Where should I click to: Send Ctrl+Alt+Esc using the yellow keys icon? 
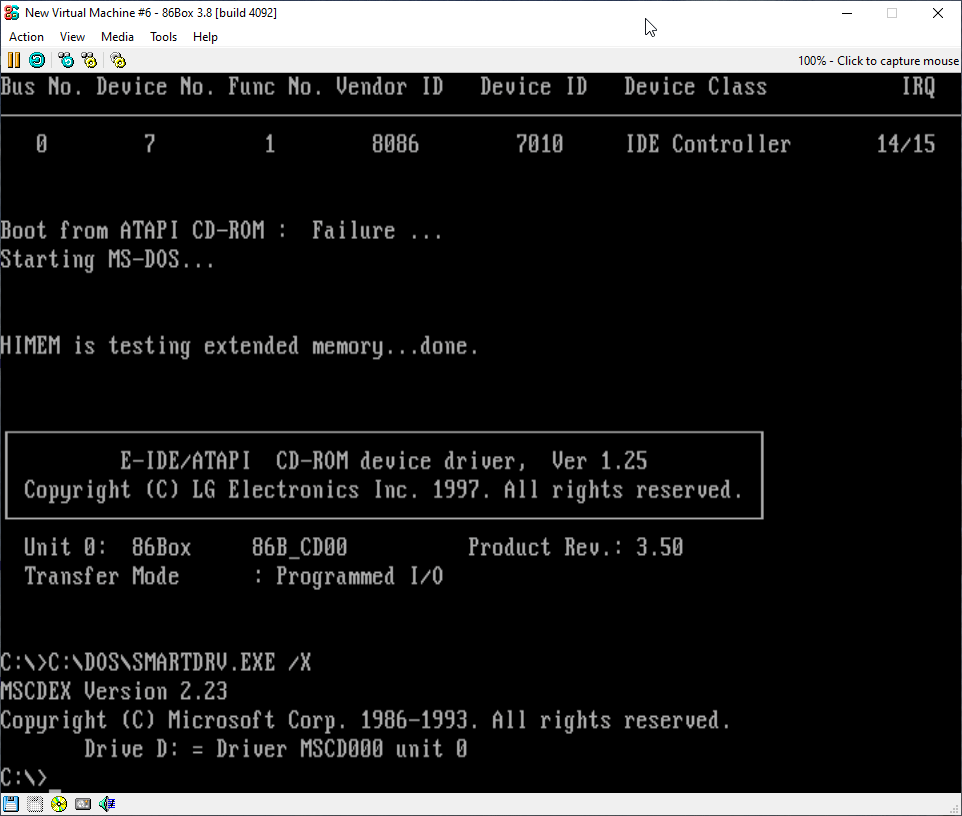[x=89, y=60]
